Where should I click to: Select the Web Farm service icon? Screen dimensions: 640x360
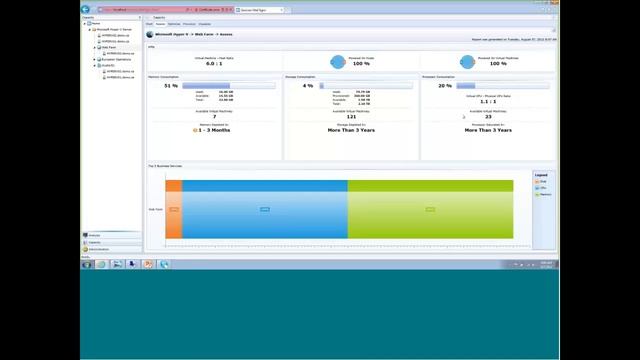coord(99,47)
